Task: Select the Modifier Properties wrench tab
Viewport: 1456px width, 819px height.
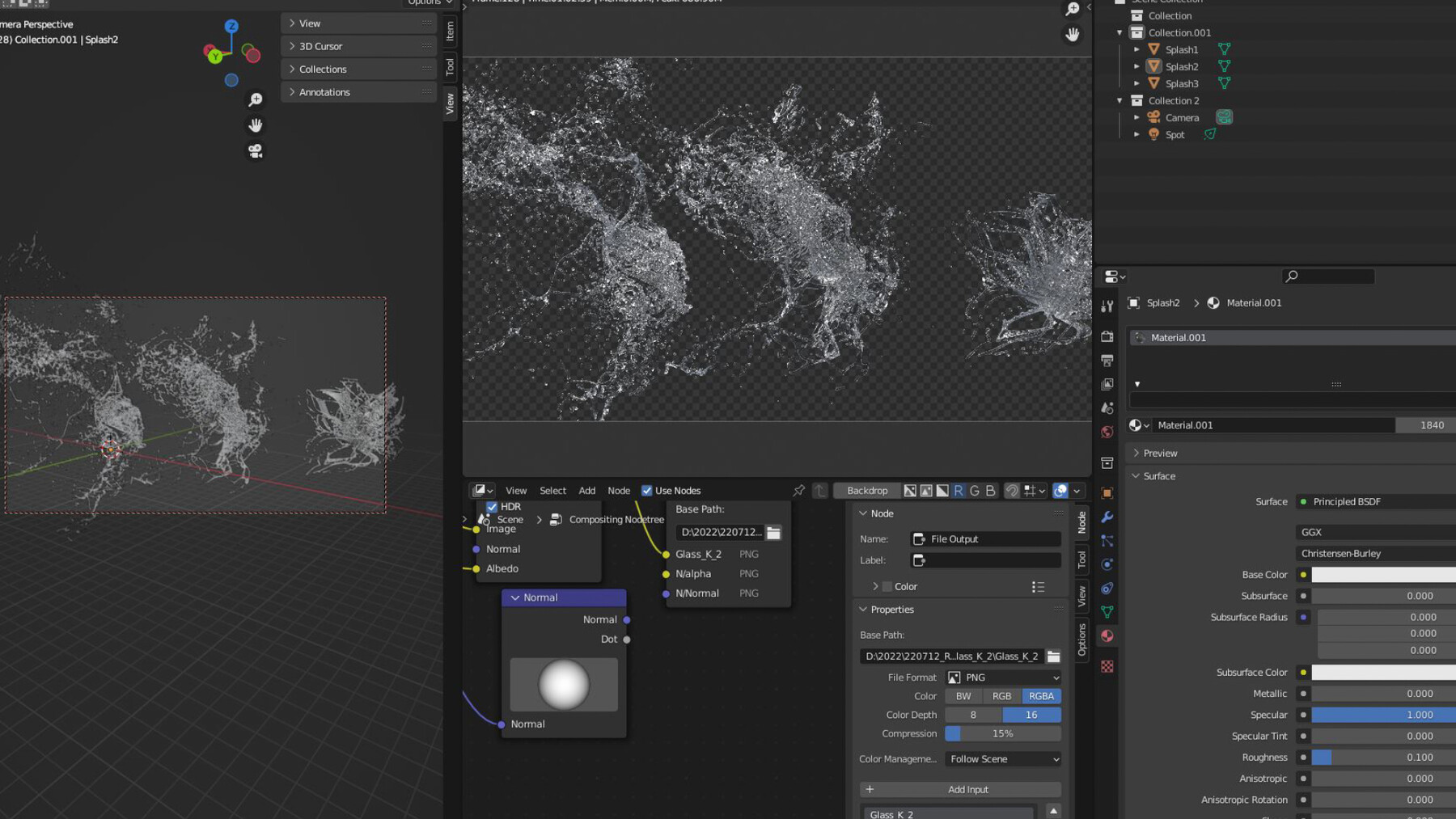Action: coord(1108,516)
